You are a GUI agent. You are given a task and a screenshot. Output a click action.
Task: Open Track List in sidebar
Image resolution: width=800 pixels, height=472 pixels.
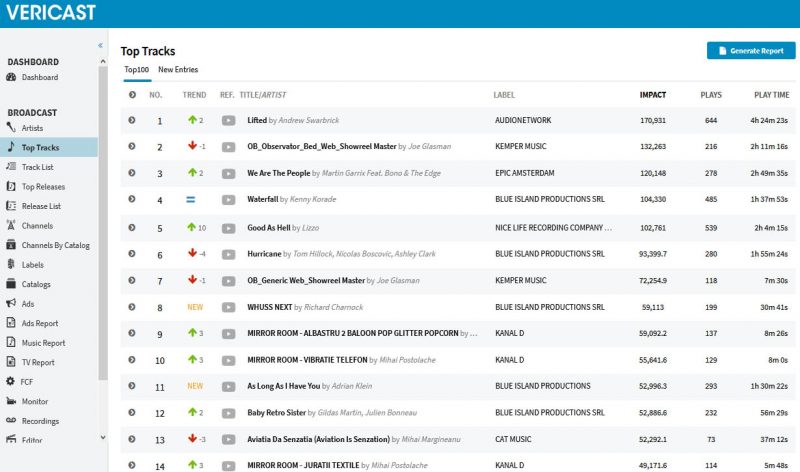[37, 167]
